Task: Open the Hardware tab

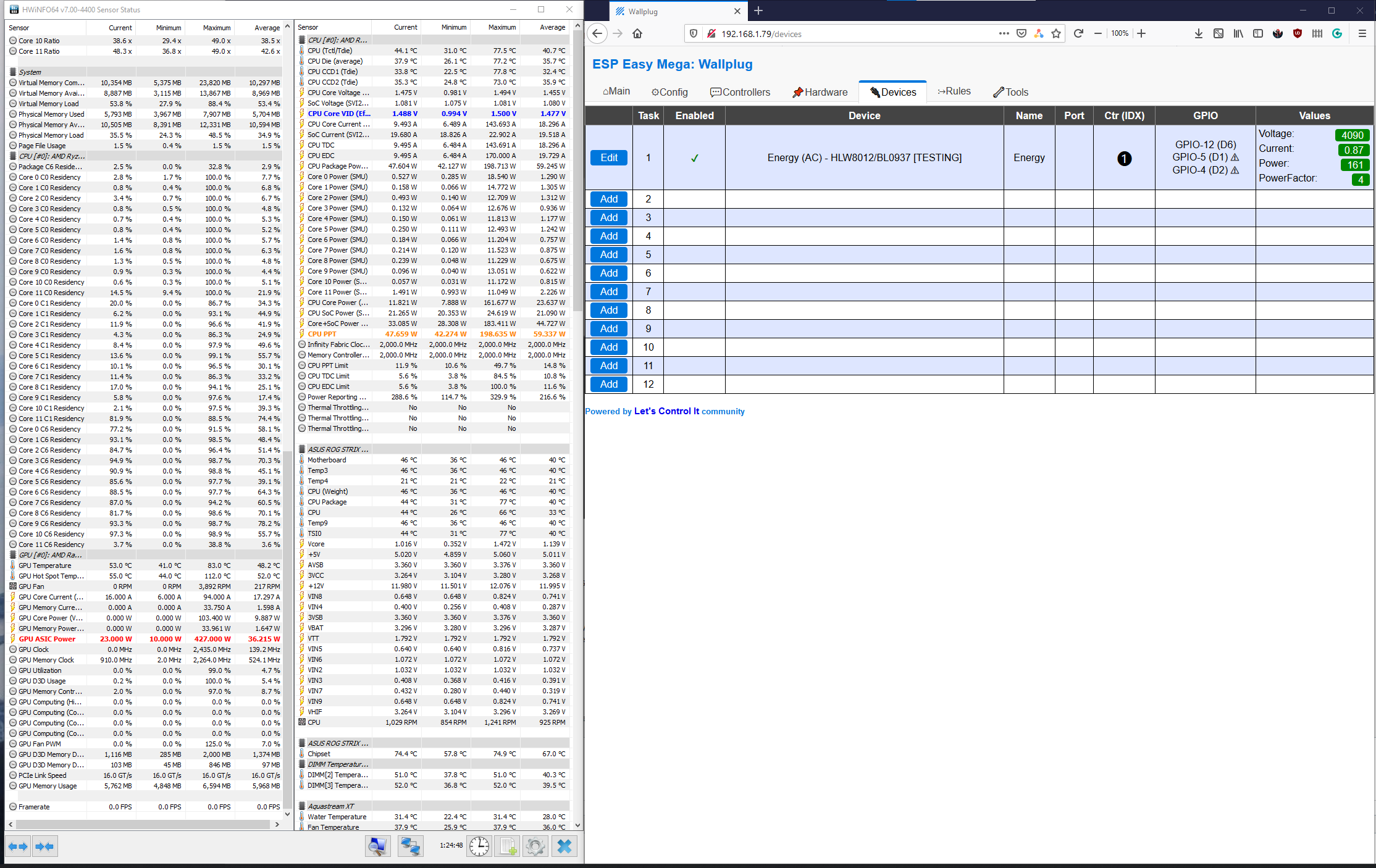Action: (820, 92)
